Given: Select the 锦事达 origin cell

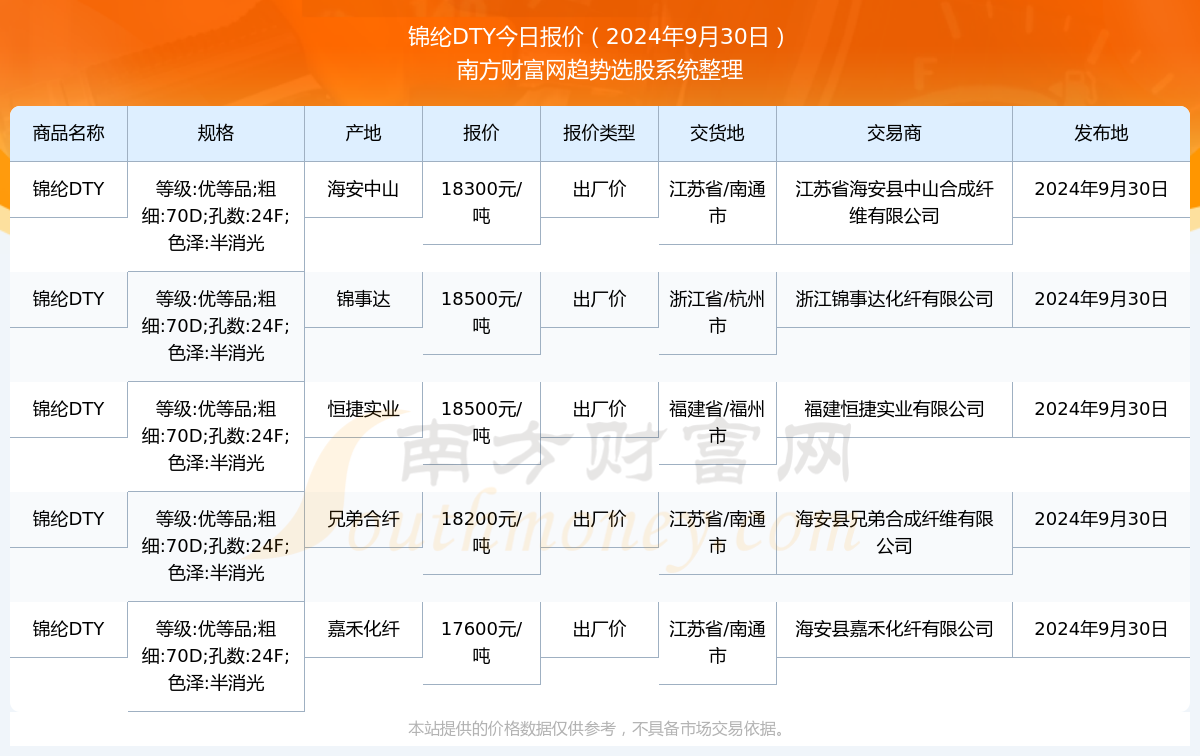Looking at the screenshot, I should tap(363, 299).
